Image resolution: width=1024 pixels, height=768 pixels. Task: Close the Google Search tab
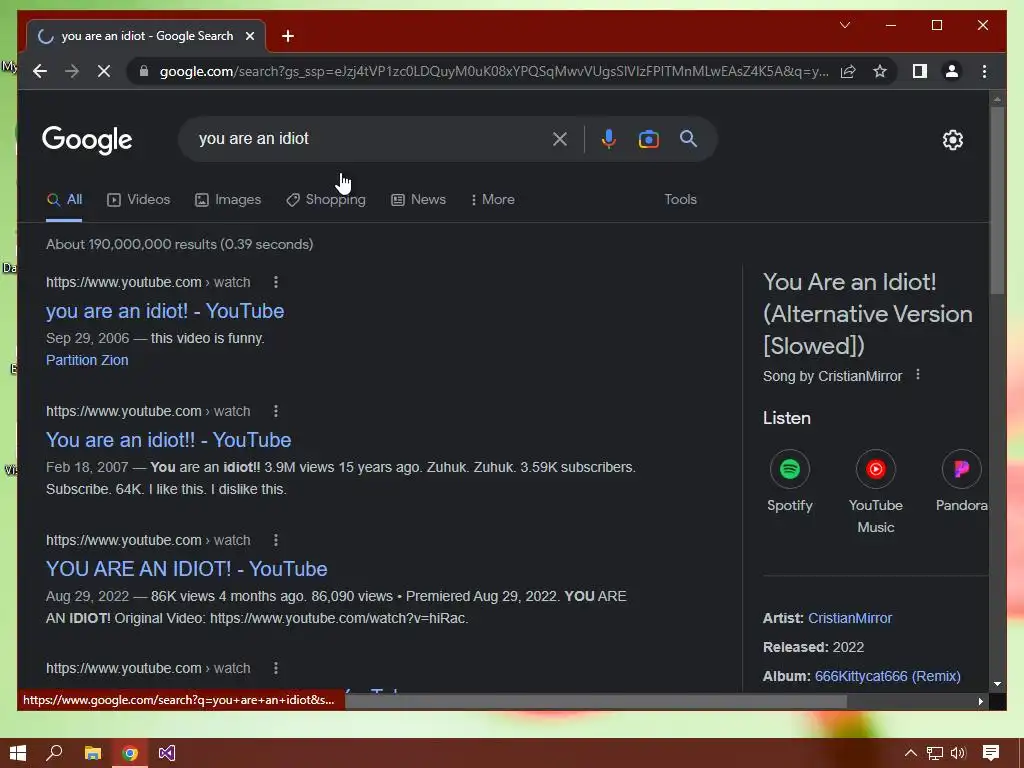[x=249, y=36]
